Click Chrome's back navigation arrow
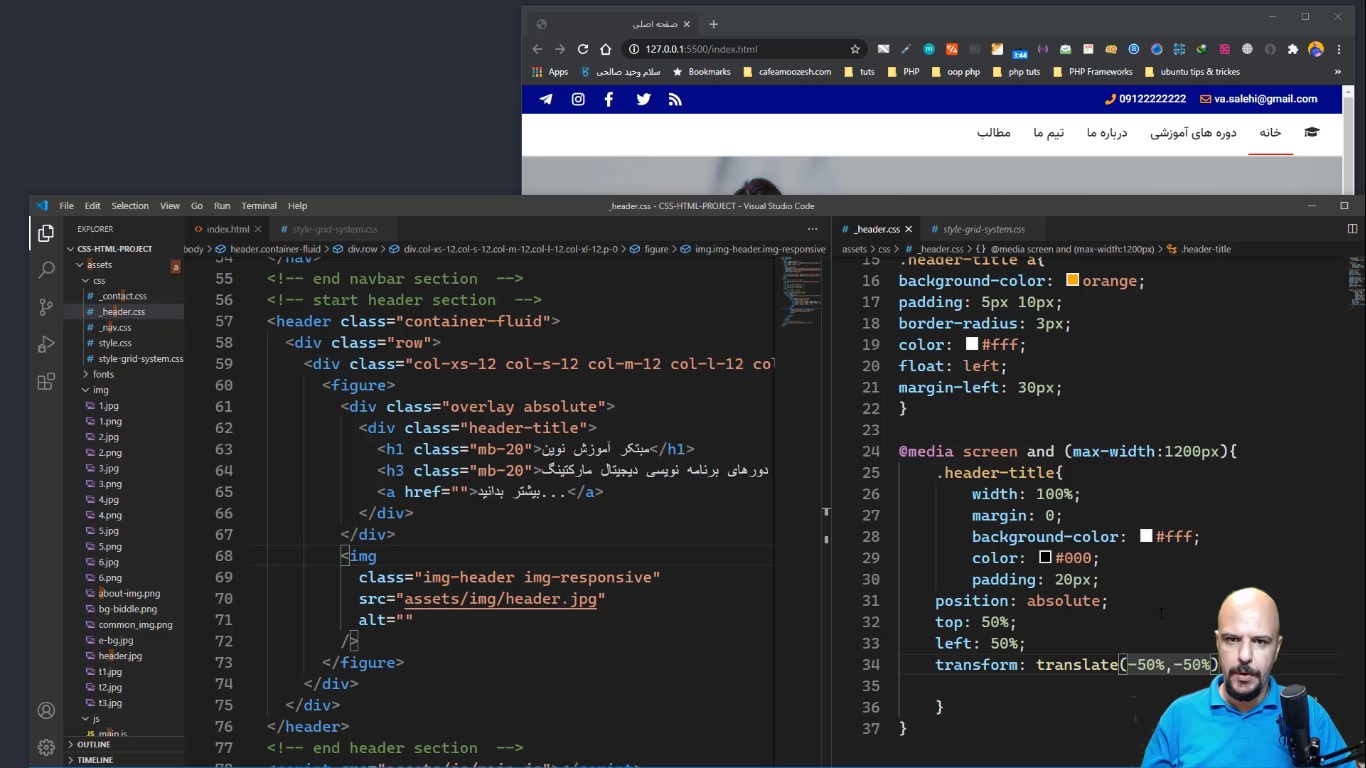1366x768 pixels. coord(538,49)
